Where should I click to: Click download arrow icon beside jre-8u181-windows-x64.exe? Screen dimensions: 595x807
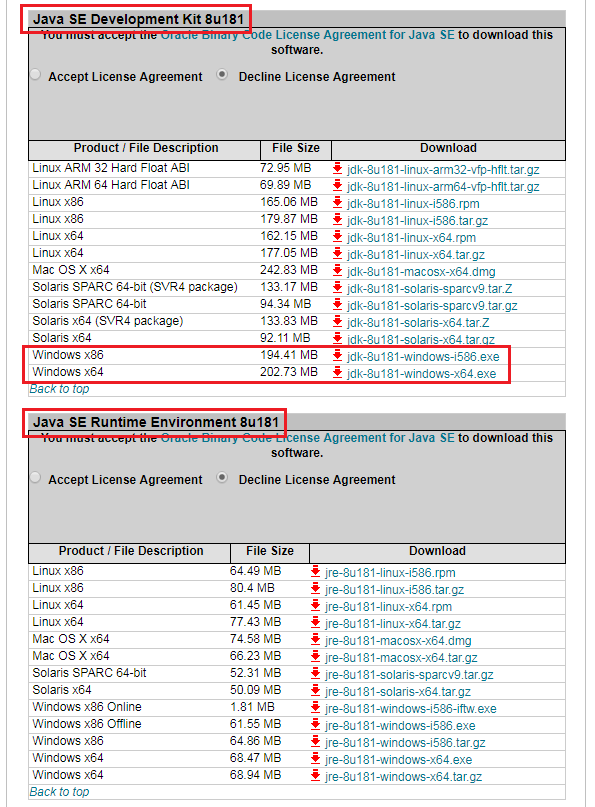pyautogui.click(x=316, y=758)
